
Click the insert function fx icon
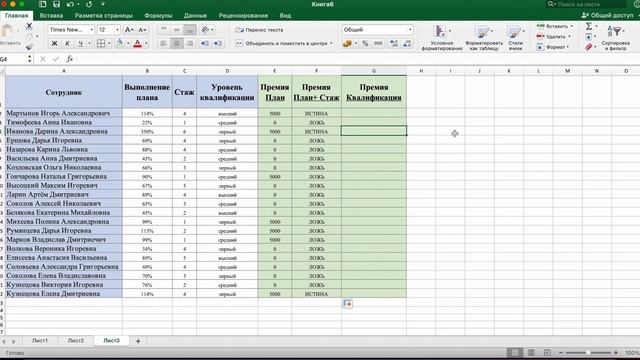point(70,59)
